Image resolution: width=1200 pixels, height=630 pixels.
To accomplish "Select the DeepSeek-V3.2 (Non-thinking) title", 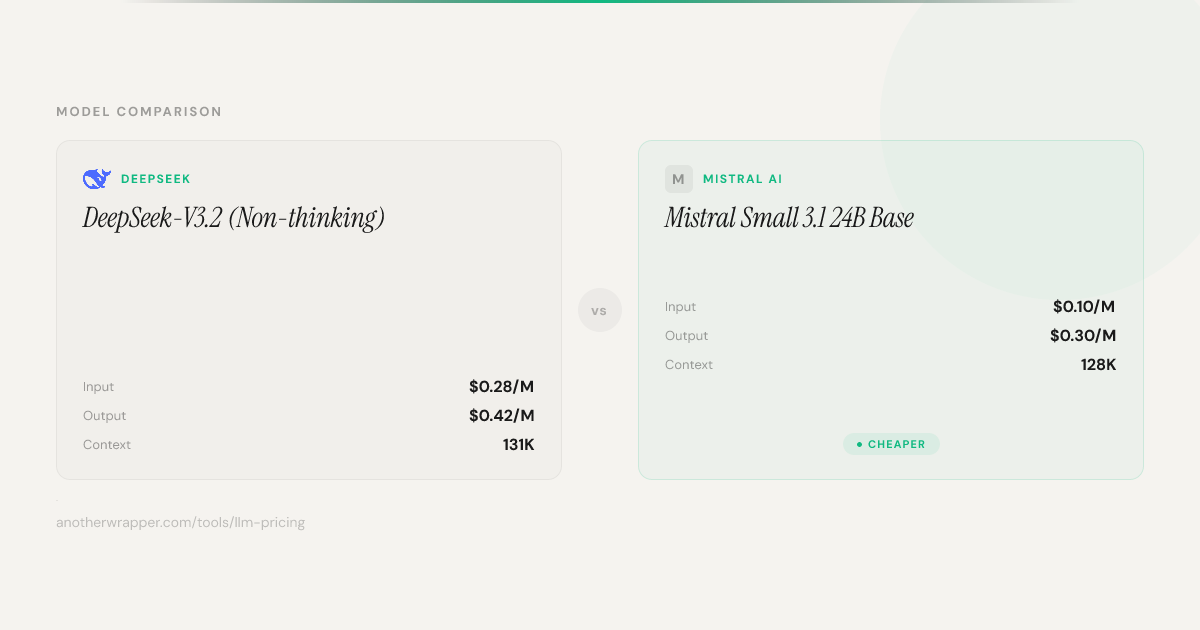I will tap(234, 218).
